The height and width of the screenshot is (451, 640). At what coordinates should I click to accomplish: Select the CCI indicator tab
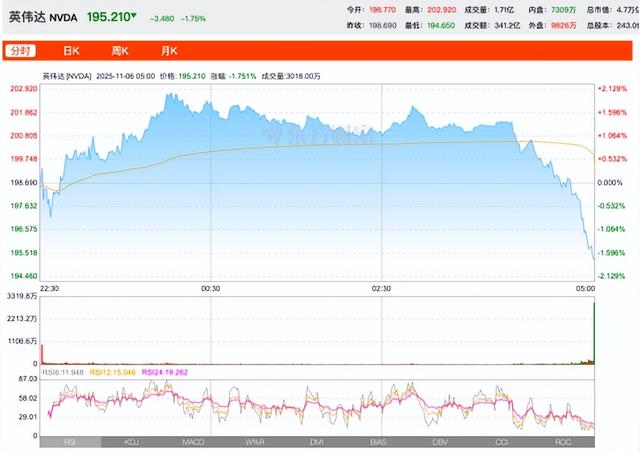[502, 442]
